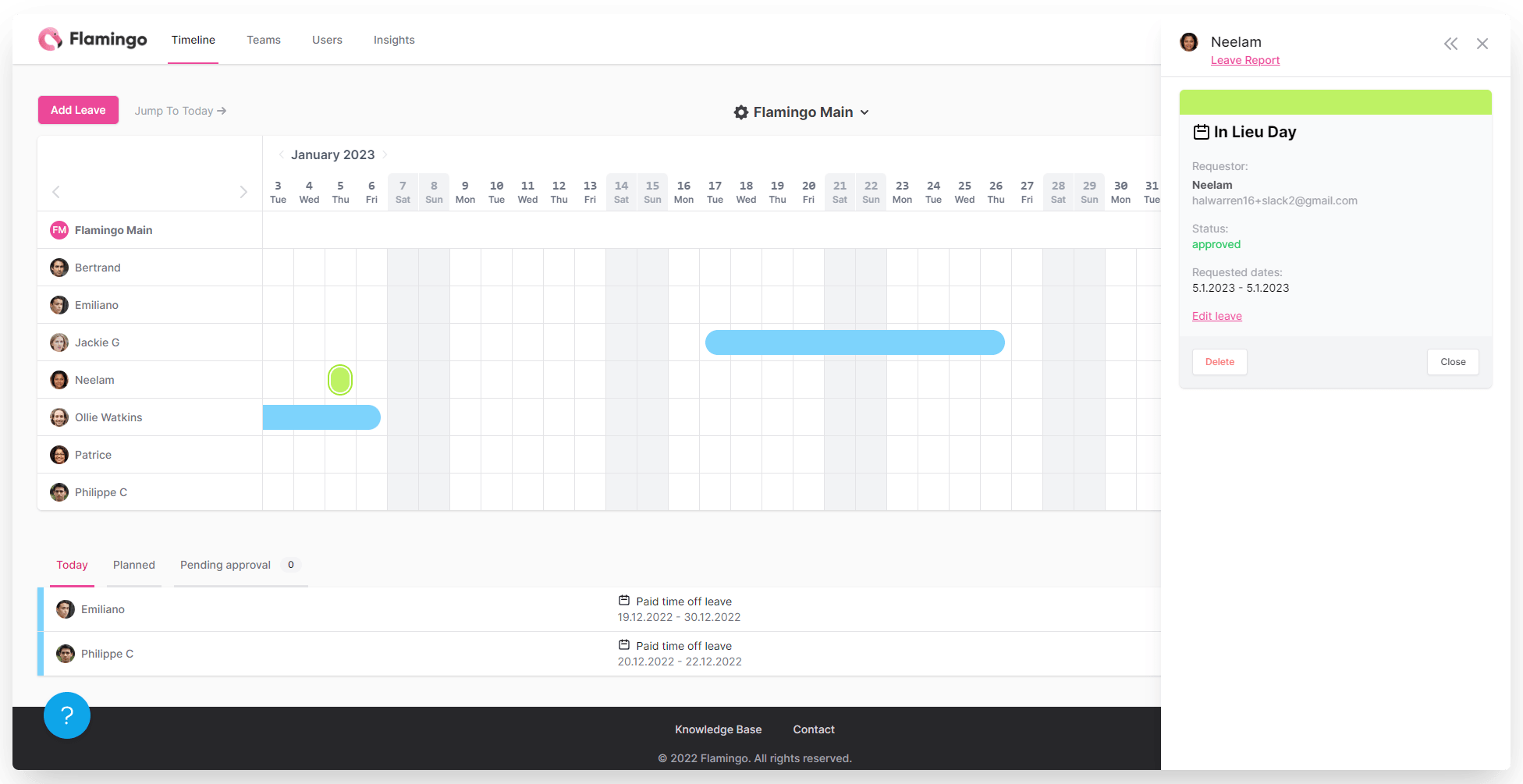Select the Today tab
1523x784 pixels.
coord(72,565)
